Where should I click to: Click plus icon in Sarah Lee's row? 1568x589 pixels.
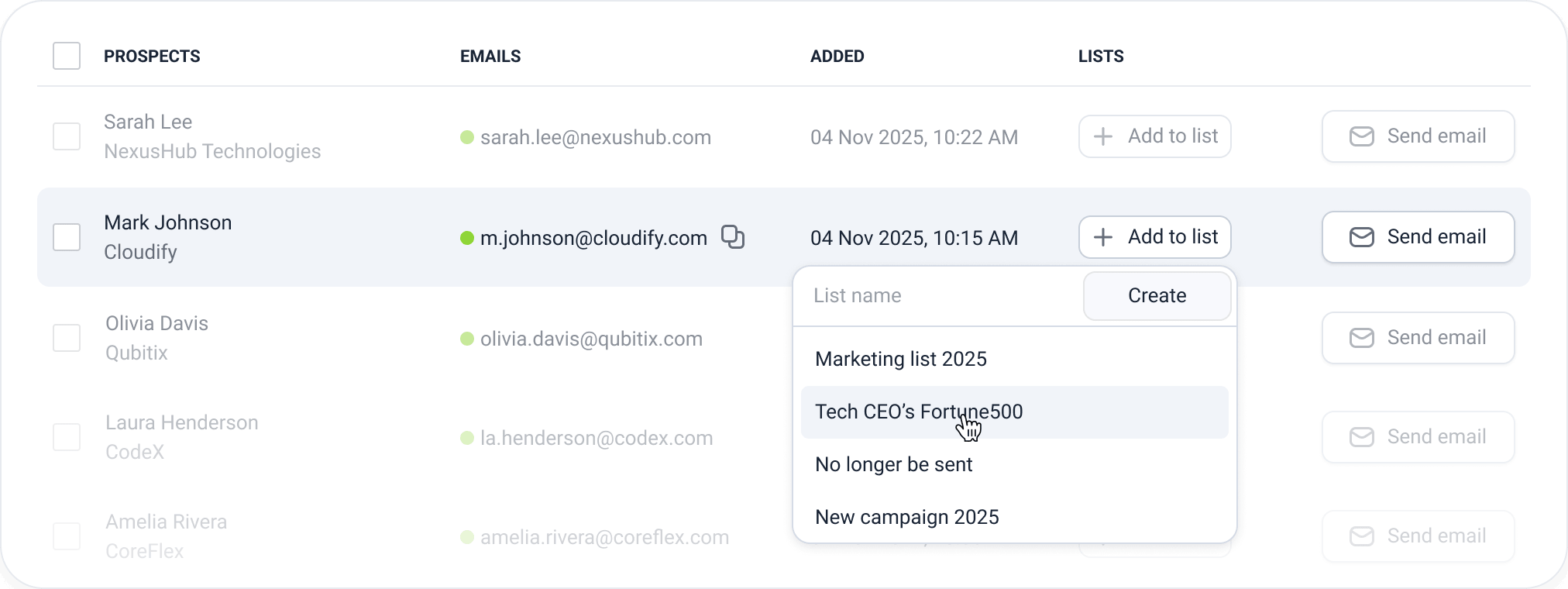coord(1102,136)
